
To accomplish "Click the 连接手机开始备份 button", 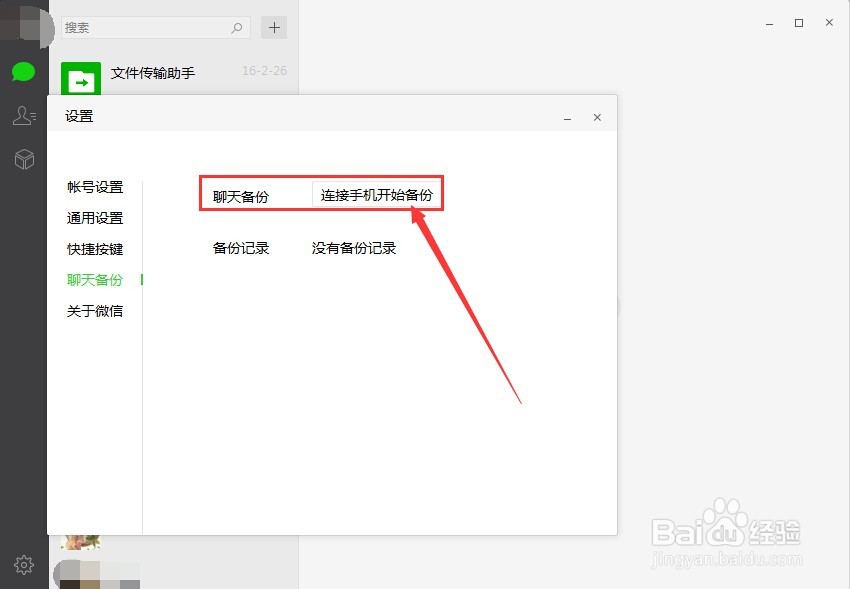I will point(377,195).
